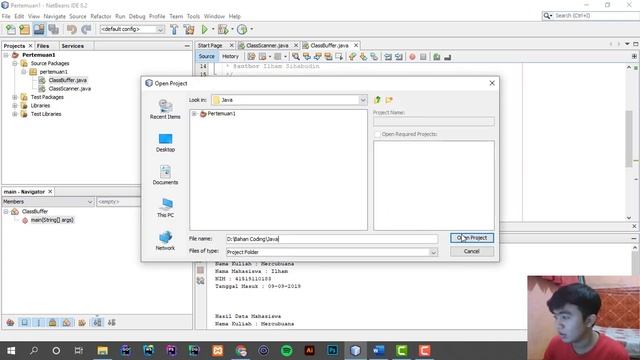Click the Debug Project icon
Viewport: 640px width, 360px height.
click(x=223, y=29)
